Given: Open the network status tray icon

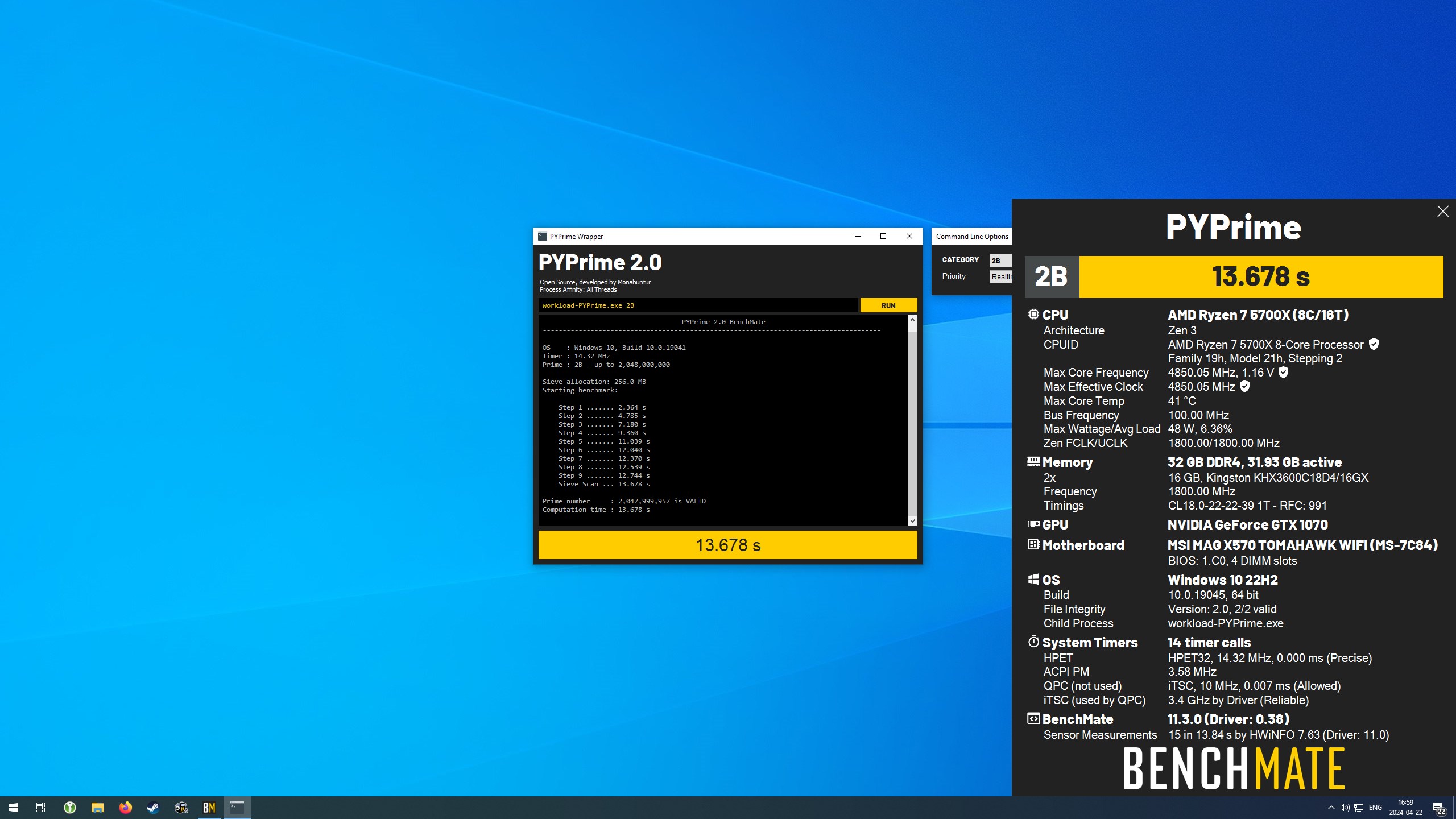Looking at the screenshot, I should click(x=1359, y=808).
